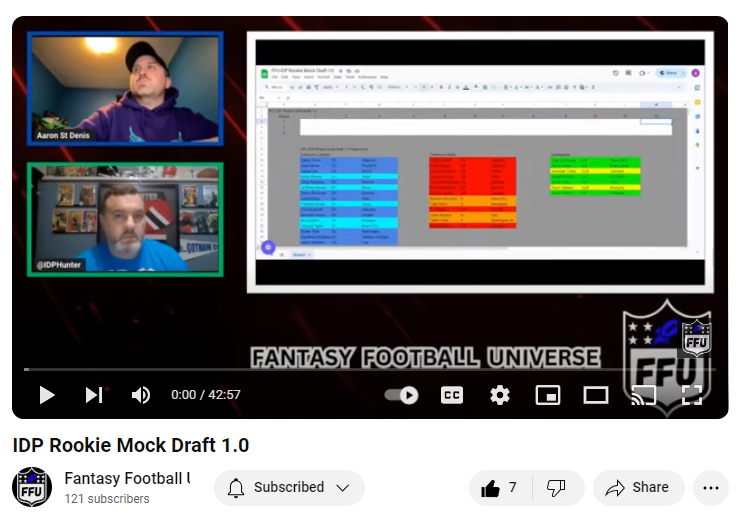The height and width of the screenshot is (517, 749).
Task: Skip to the next video
Action: coord(94,395)
